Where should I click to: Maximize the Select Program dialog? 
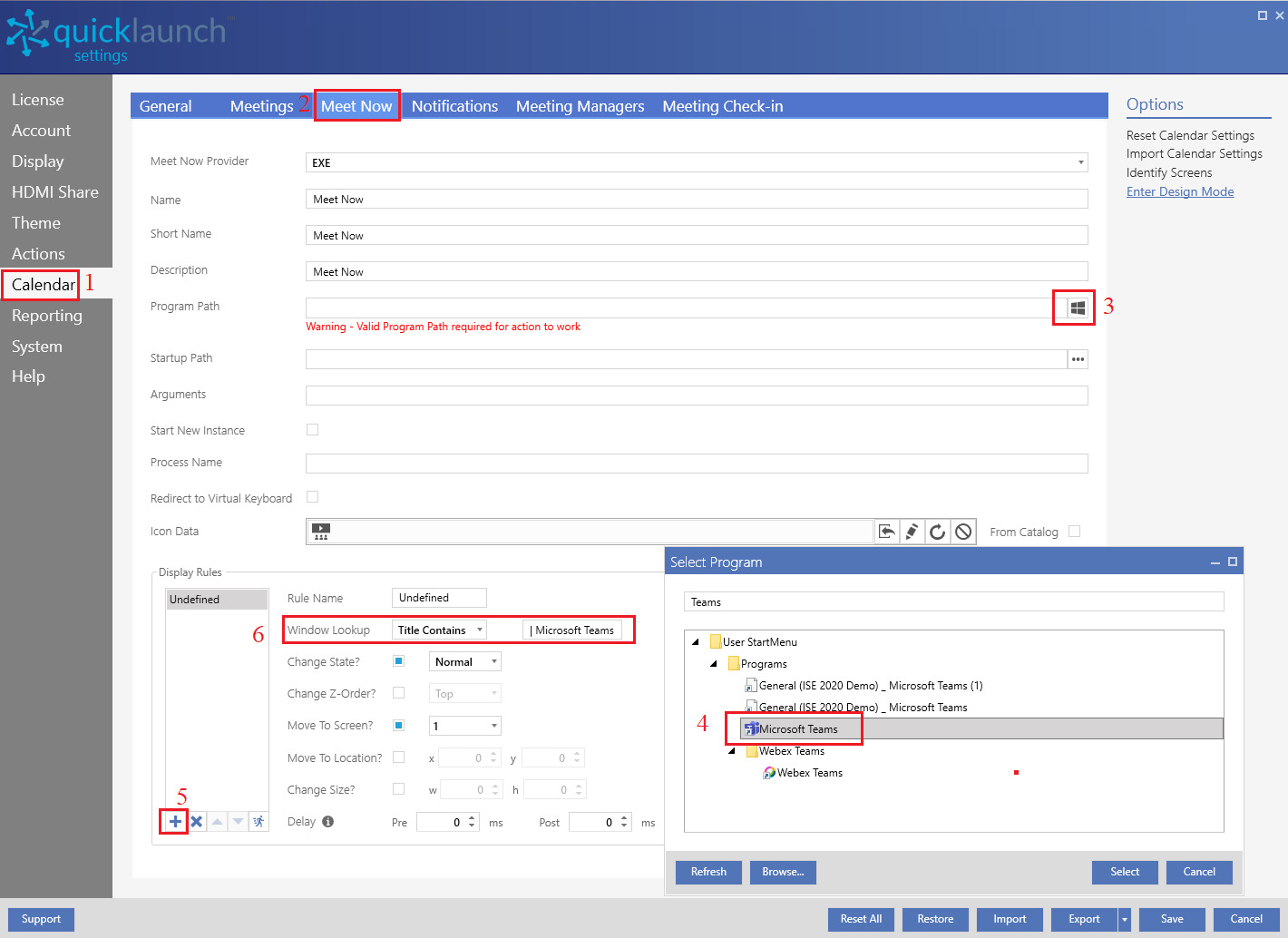click(1233, 562)
